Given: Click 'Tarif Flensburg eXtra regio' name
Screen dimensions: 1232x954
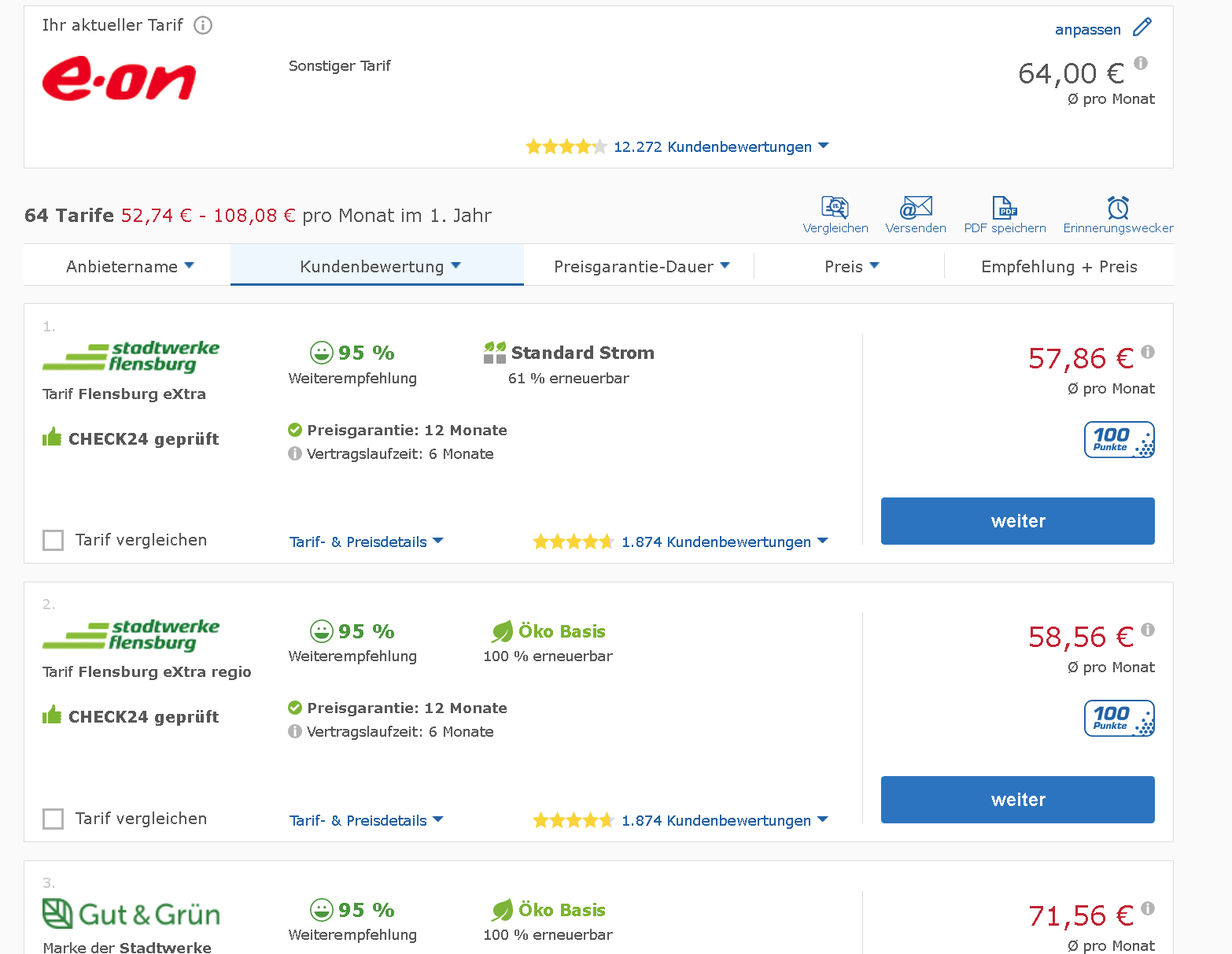Looking at the screenshot, I should pos(147,671).
